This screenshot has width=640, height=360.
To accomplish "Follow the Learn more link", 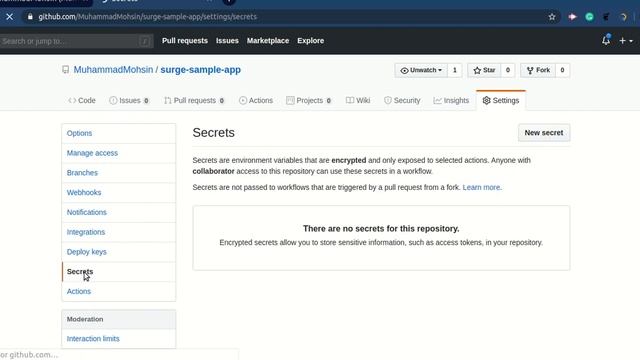I will (482, 187).
